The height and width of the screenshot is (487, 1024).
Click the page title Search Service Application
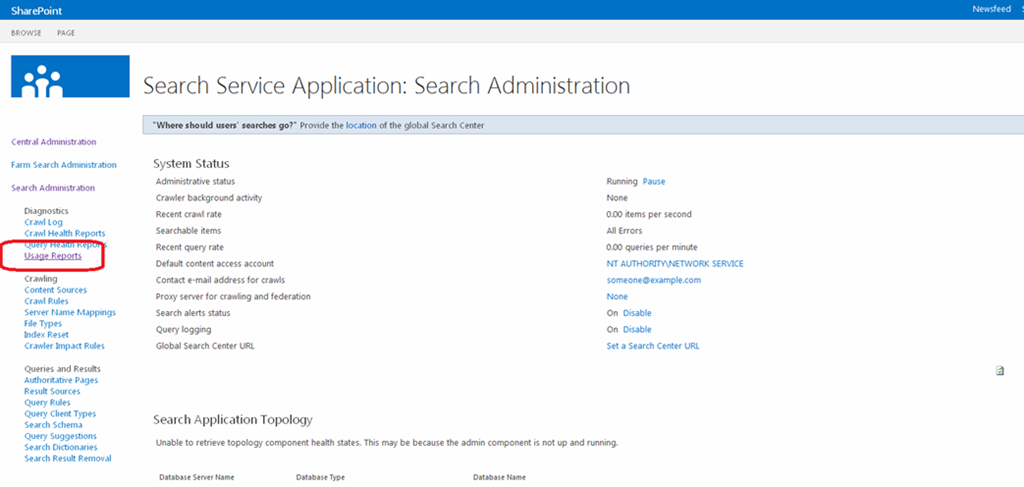[x=387, y=86]
